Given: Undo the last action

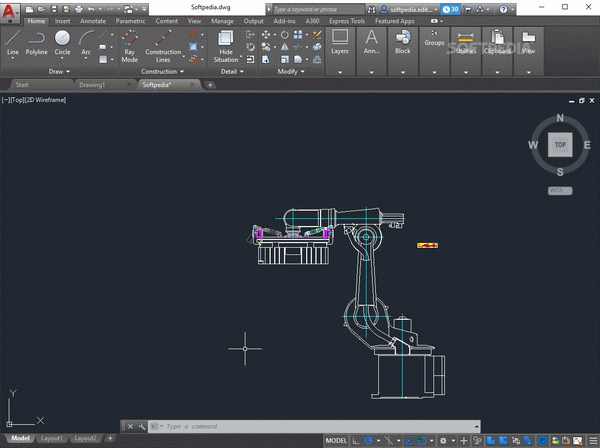Looking at the screenshot, I should click(x=91, y=9).
